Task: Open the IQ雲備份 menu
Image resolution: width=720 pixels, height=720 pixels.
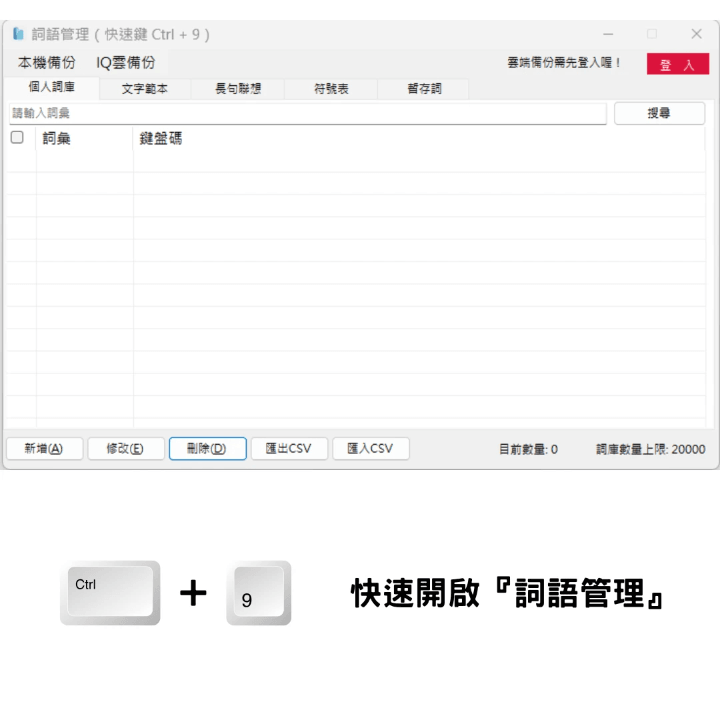Action: tap(125, 62)
